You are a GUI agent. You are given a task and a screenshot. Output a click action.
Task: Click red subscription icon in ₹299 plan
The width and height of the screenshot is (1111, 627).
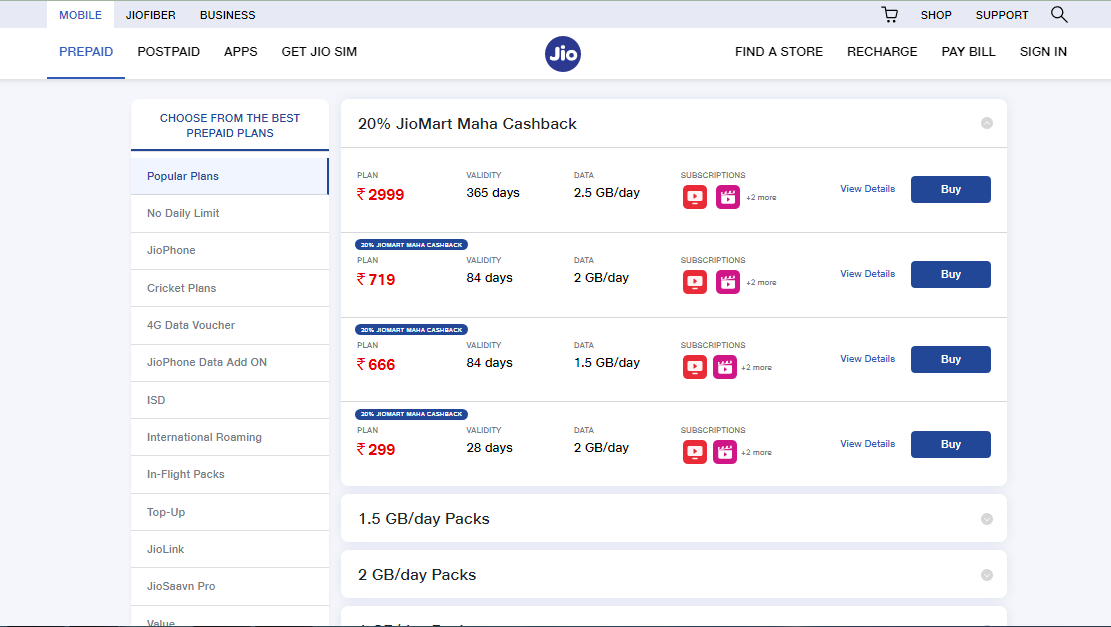694,452
